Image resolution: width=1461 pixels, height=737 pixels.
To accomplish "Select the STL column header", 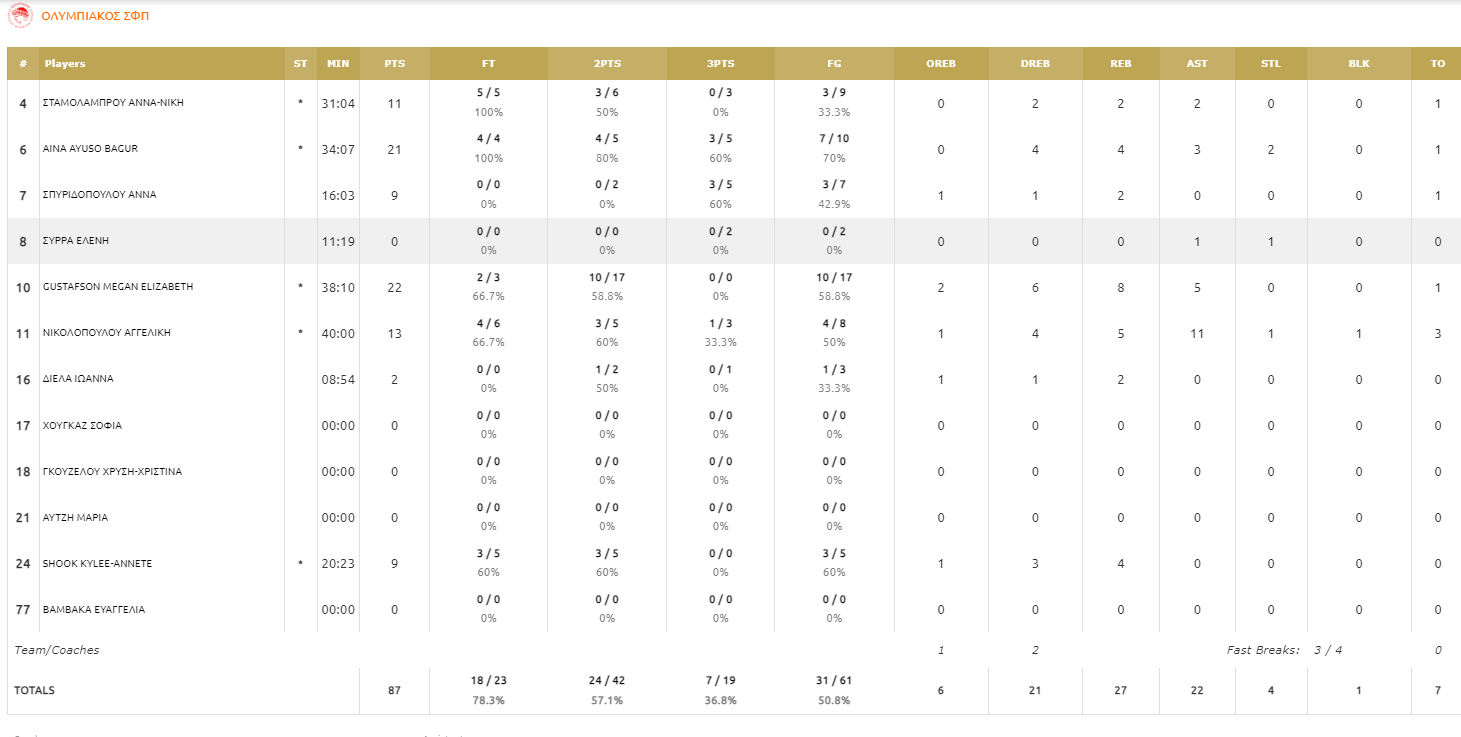I will click(x=1271, y=63).
